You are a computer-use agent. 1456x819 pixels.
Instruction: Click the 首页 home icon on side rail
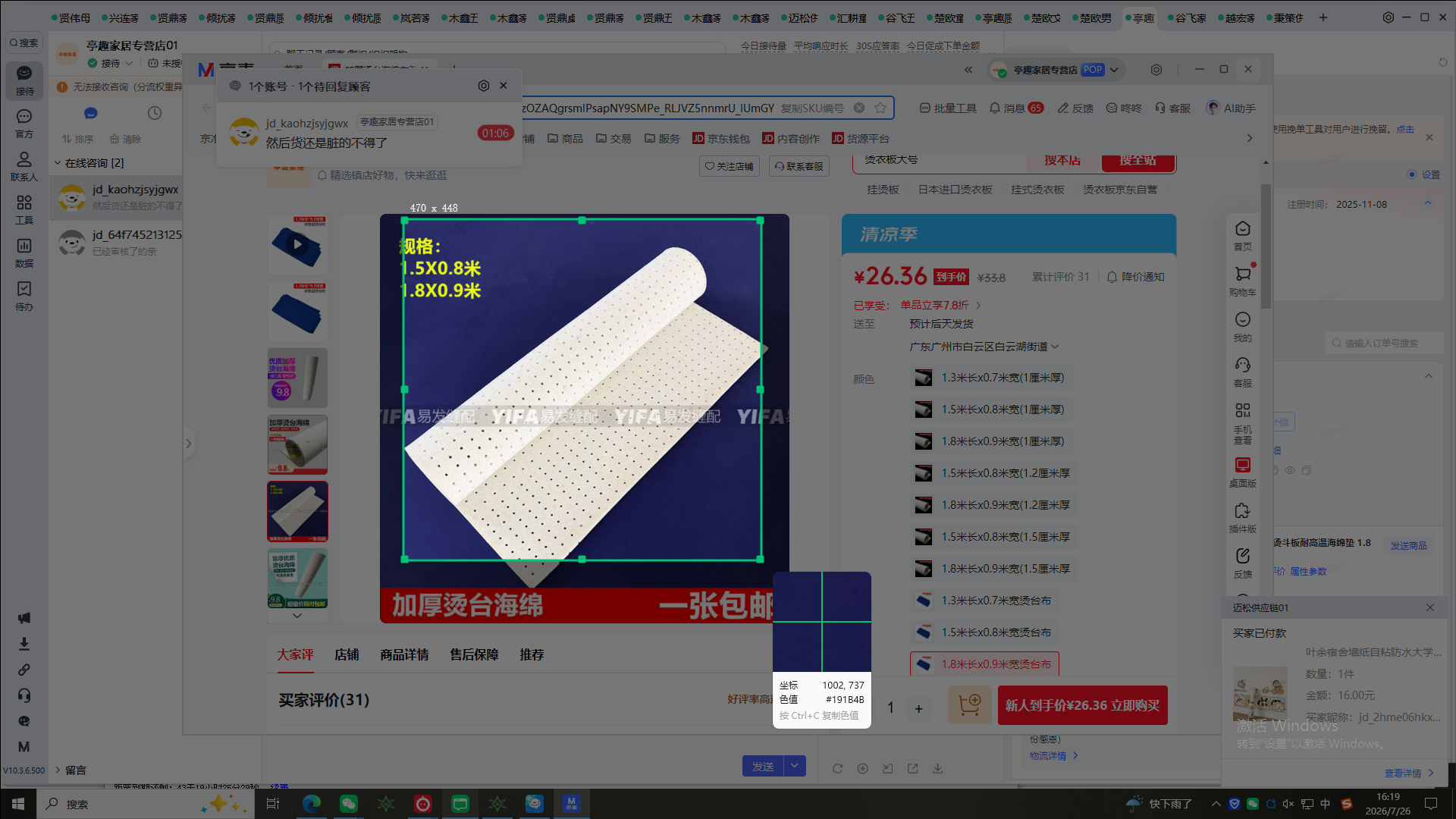click(x=1243, y=236)
